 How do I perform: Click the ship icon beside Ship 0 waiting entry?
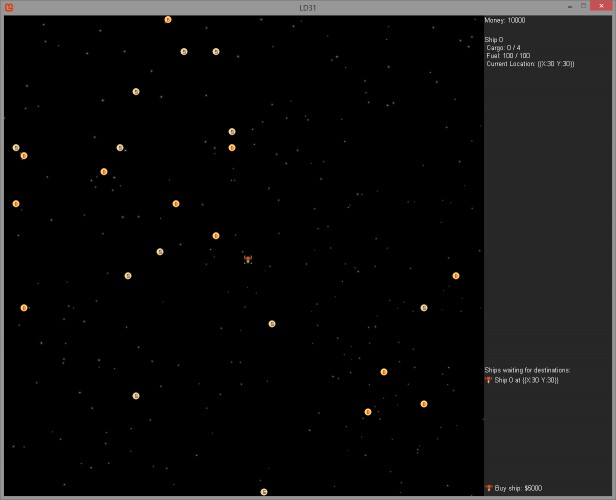pos(489,380)
